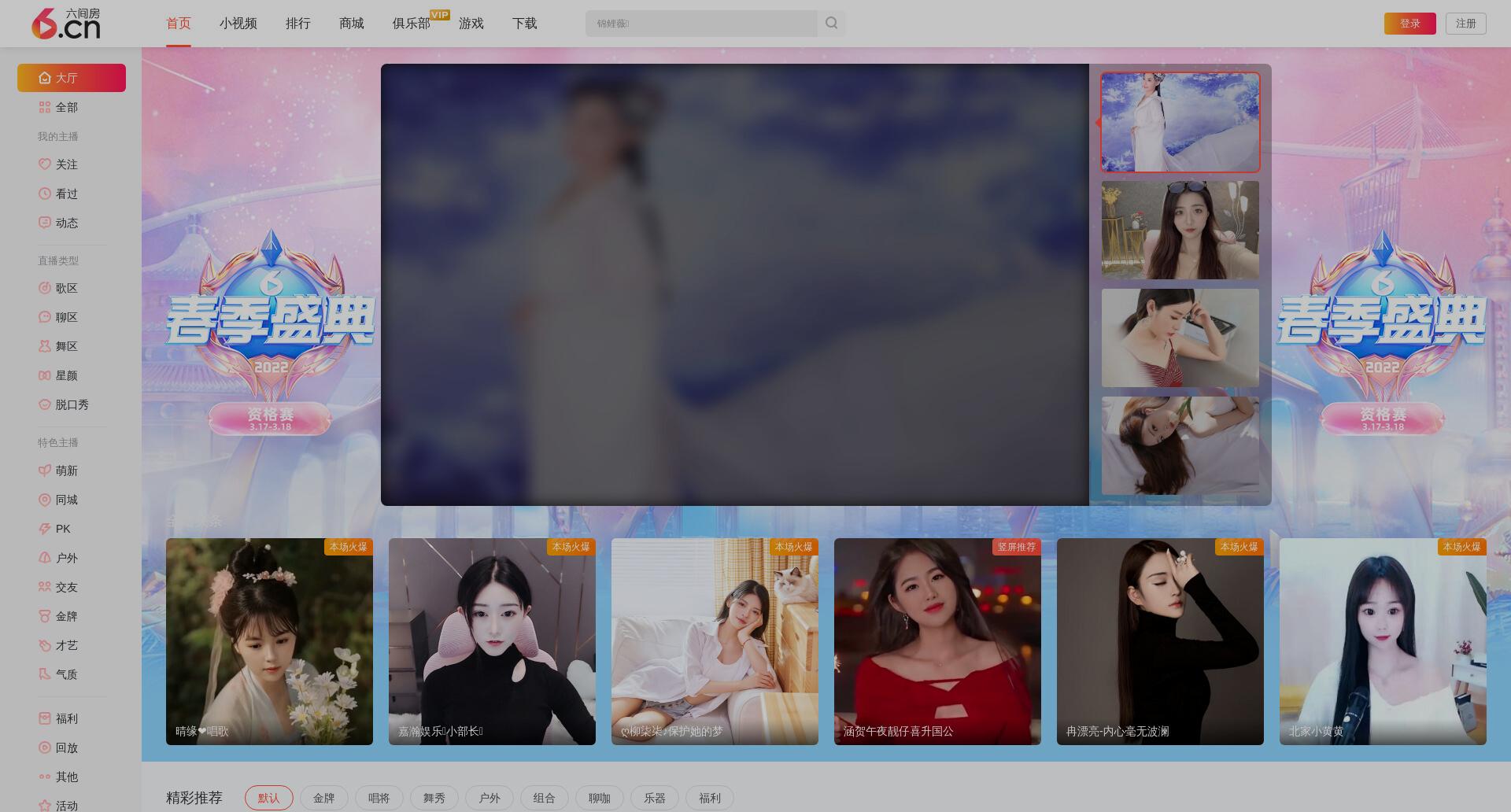Open the 俱乐部 VIP tab
The height and width of the screenshot is (812, 1511).
(412, 24)
